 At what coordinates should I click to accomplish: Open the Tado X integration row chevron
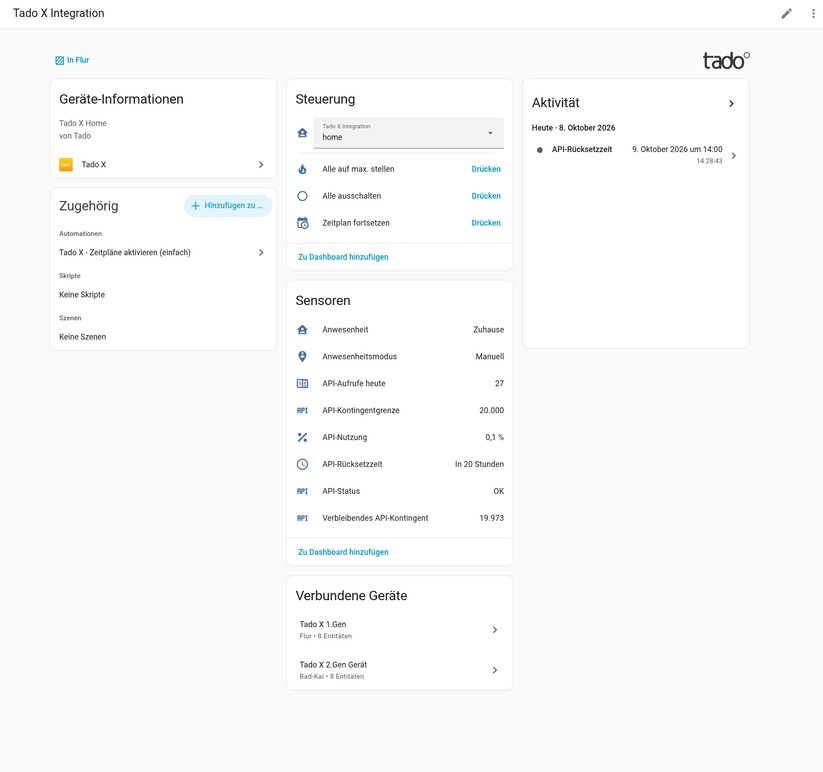(261, 165)
